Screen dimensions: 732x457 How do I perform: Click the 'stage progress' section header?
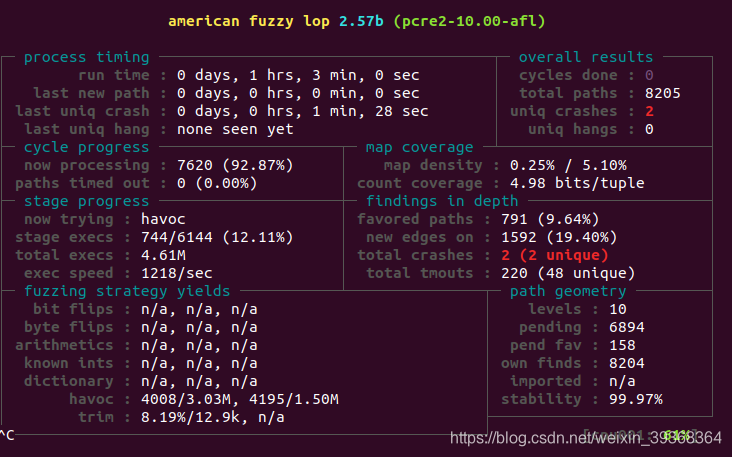pos(86,201)
